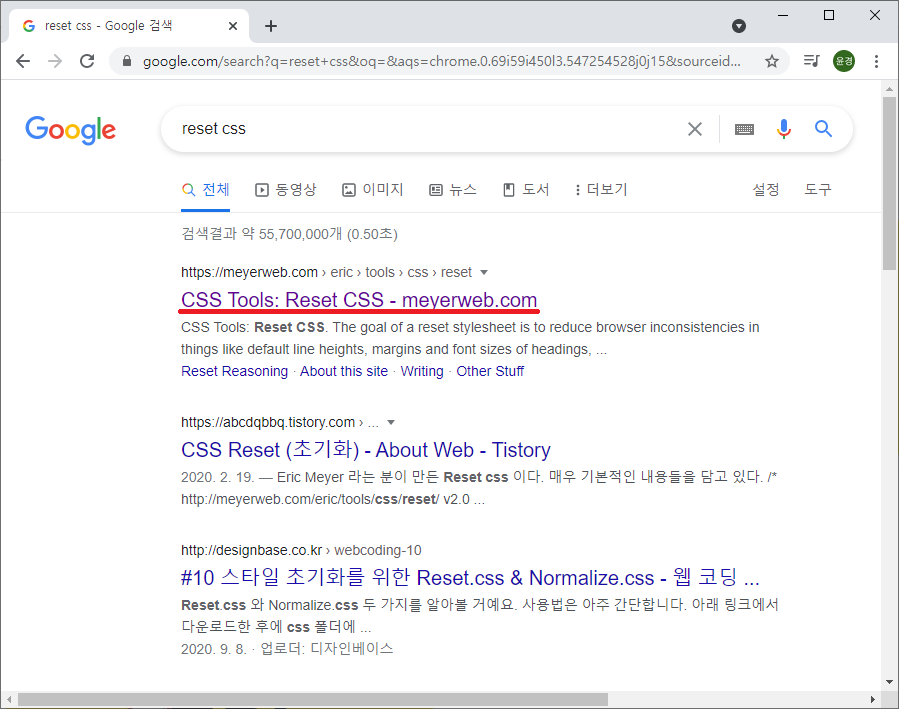Go to Google home via logo
Image resolution: width=899 pixels, height=709 pixels.
pos(71,130)
